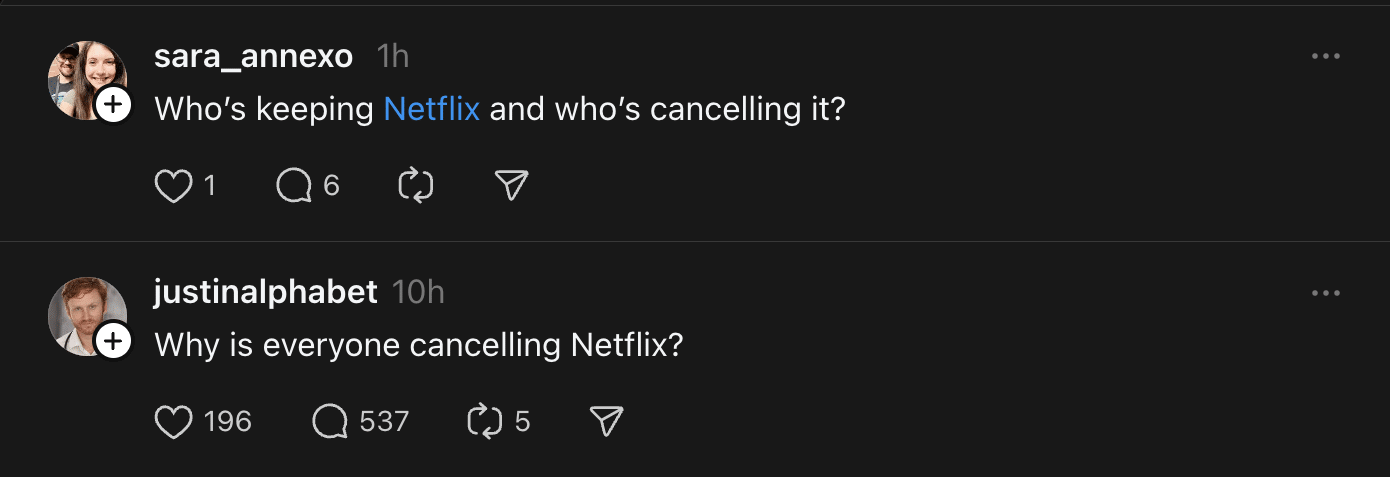Viewport: 1390px width, 477px height.
Task: Open the 537 replies on justinalphabet's post
Action: pyautogui.click(x=330, y=422)
